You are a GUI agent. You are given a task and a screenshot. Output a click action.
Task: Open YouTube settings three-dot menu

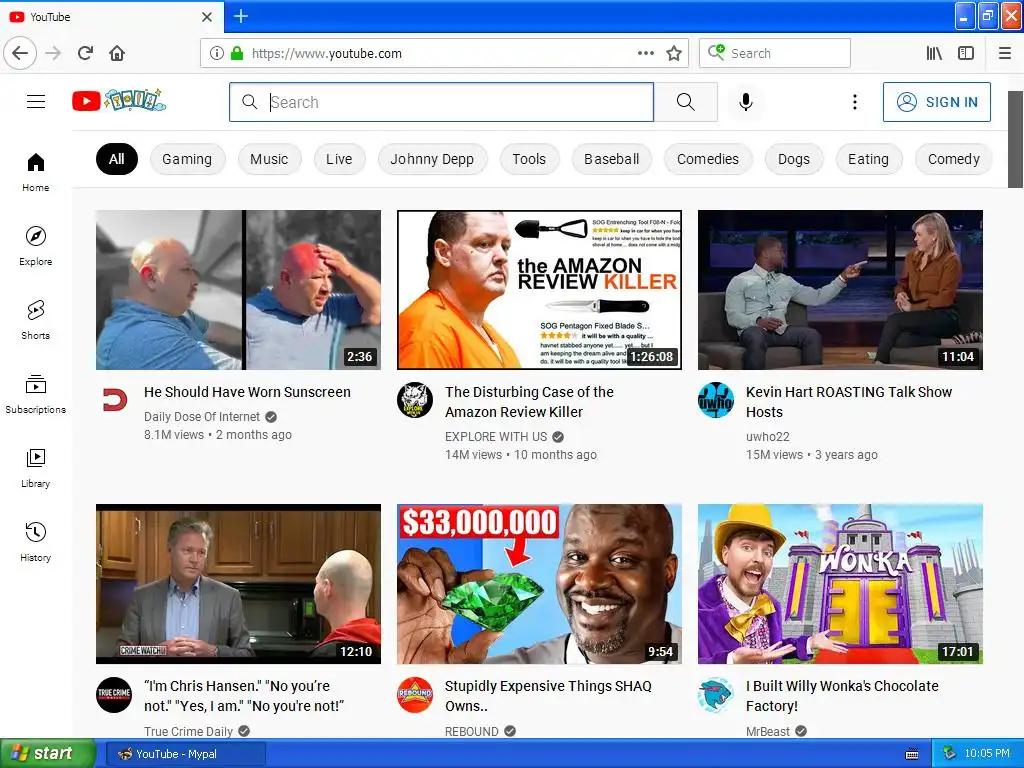tap(854, 102)
